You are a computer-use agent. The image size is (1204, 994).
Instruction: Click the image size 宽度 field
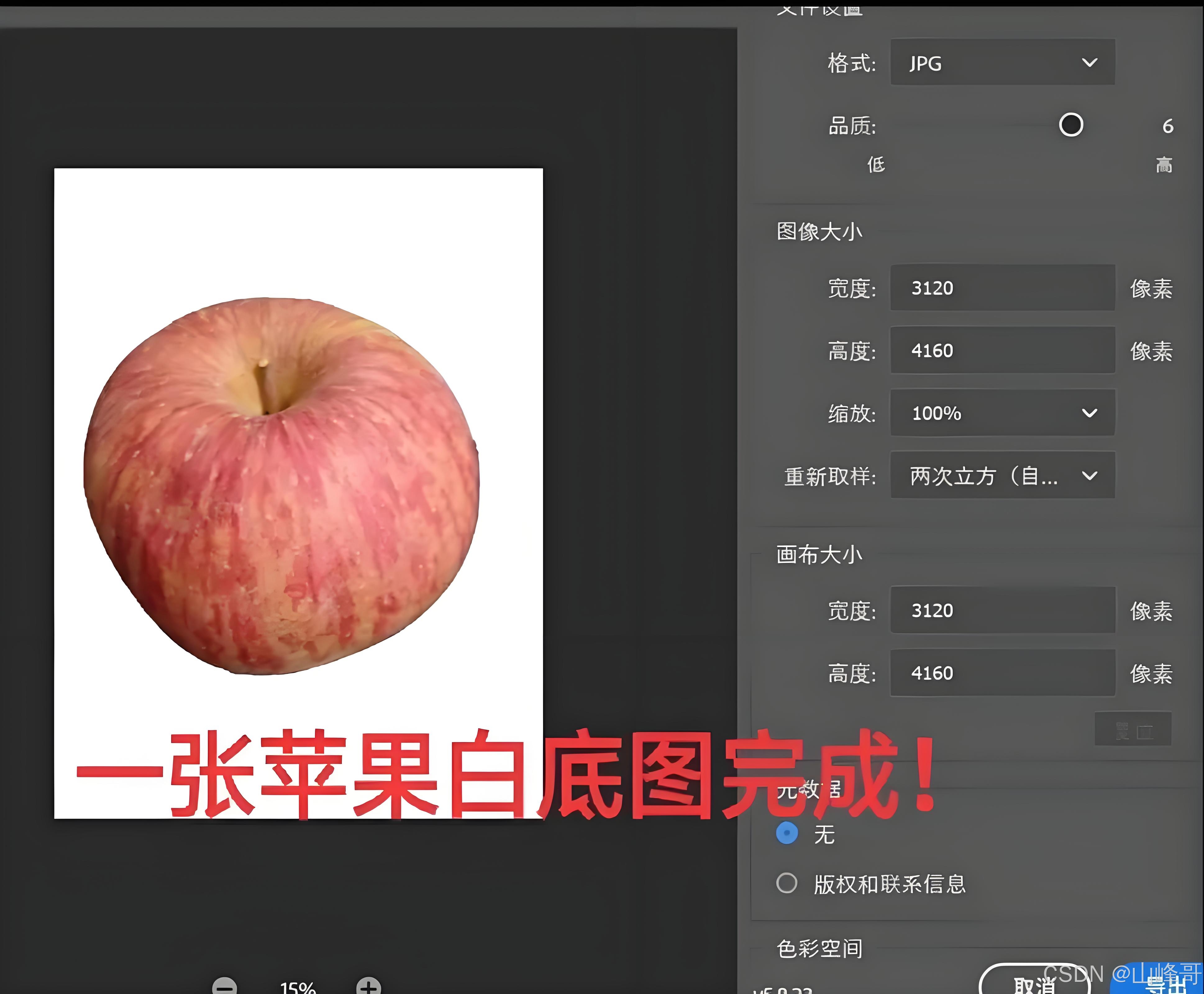click(x=1002, y=288)
